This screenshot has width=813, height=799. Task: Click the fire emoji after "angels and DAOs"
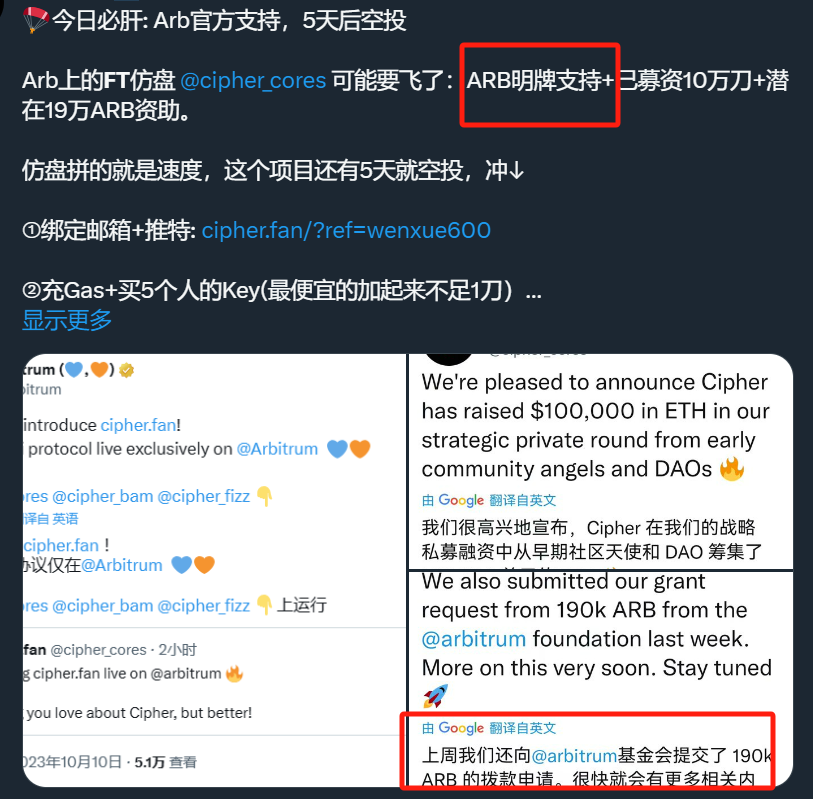[x=732, y=469]
